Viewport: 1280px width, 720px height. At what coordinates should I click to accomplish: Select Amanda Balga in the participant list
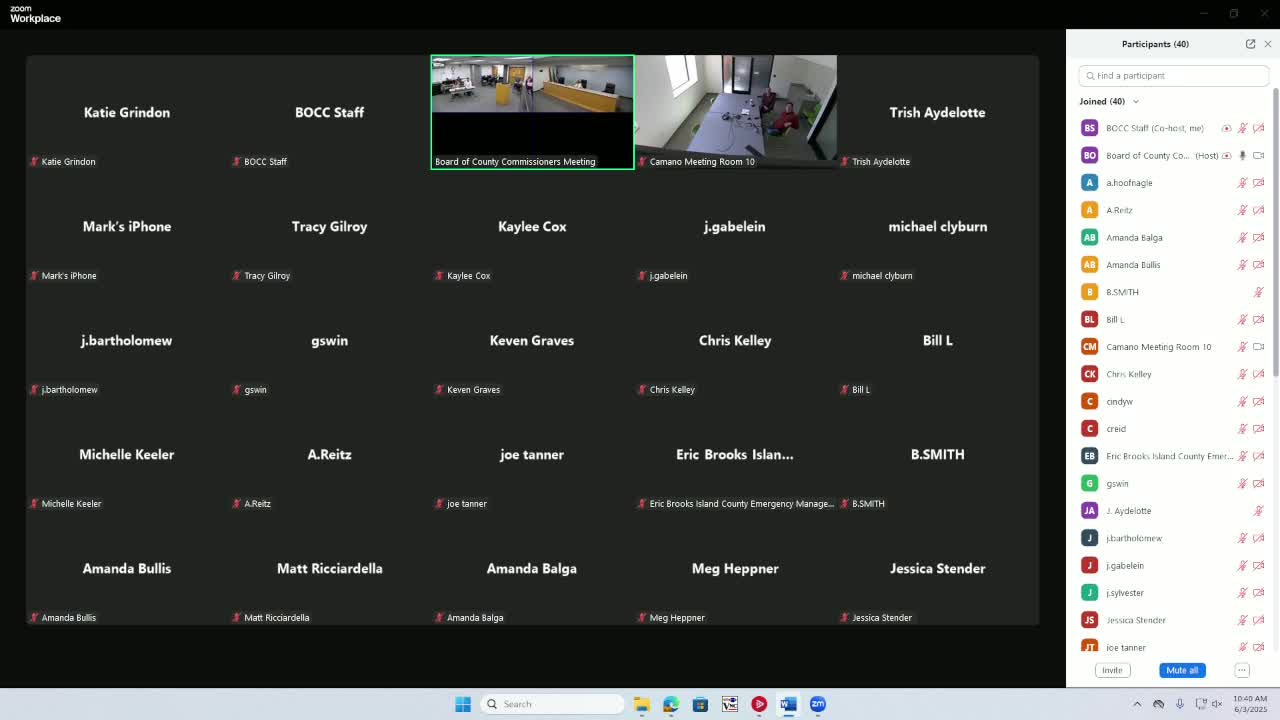tap(1134, 238)
